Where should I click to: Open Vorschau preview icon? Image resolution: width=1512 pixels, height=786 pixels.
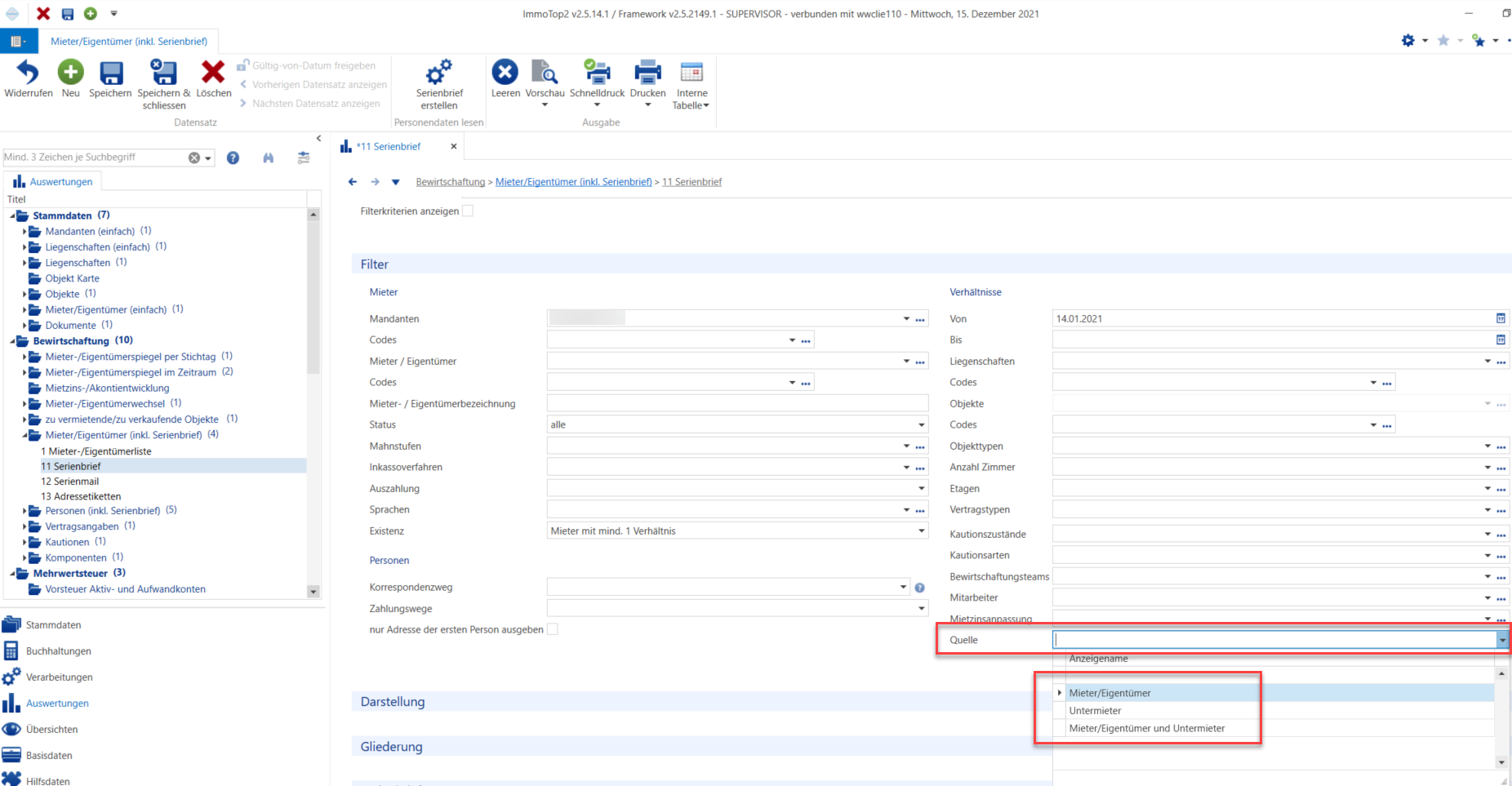coord(545,73)
